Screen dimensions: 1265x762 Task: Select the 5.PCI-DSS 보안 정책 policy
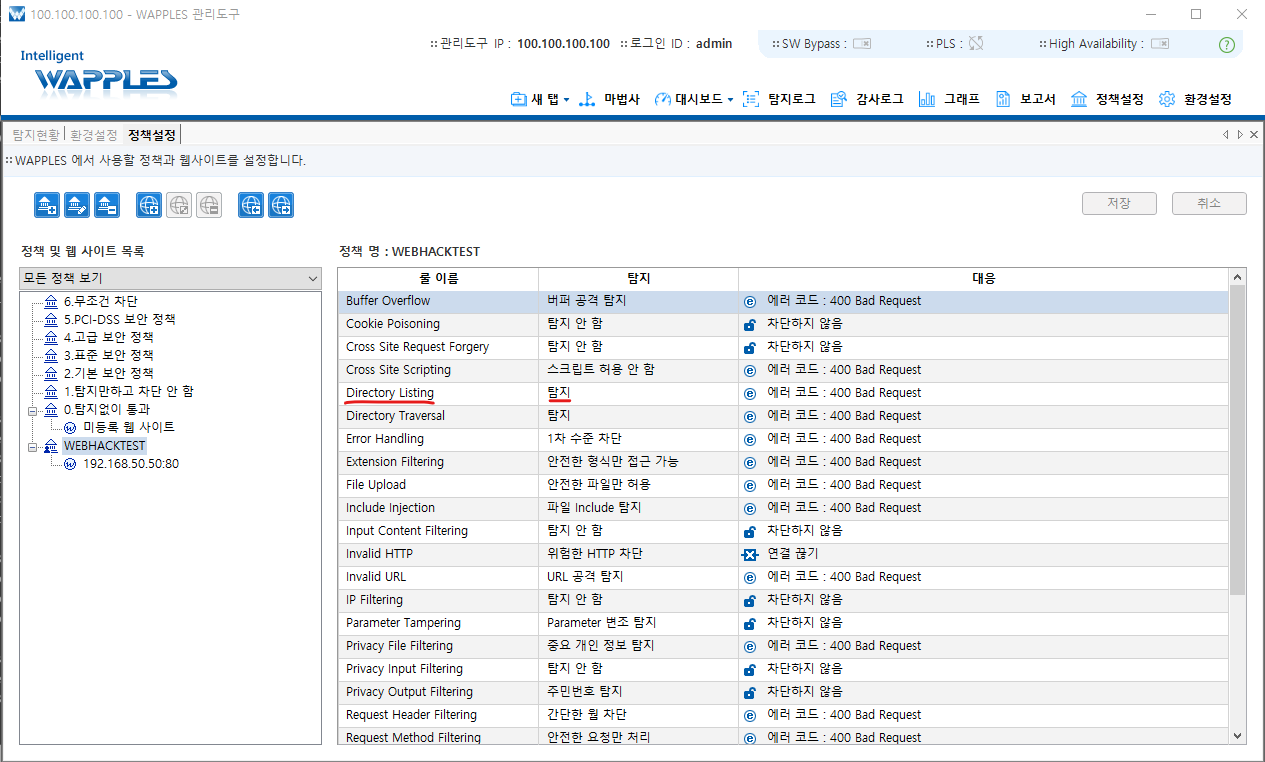120,319
